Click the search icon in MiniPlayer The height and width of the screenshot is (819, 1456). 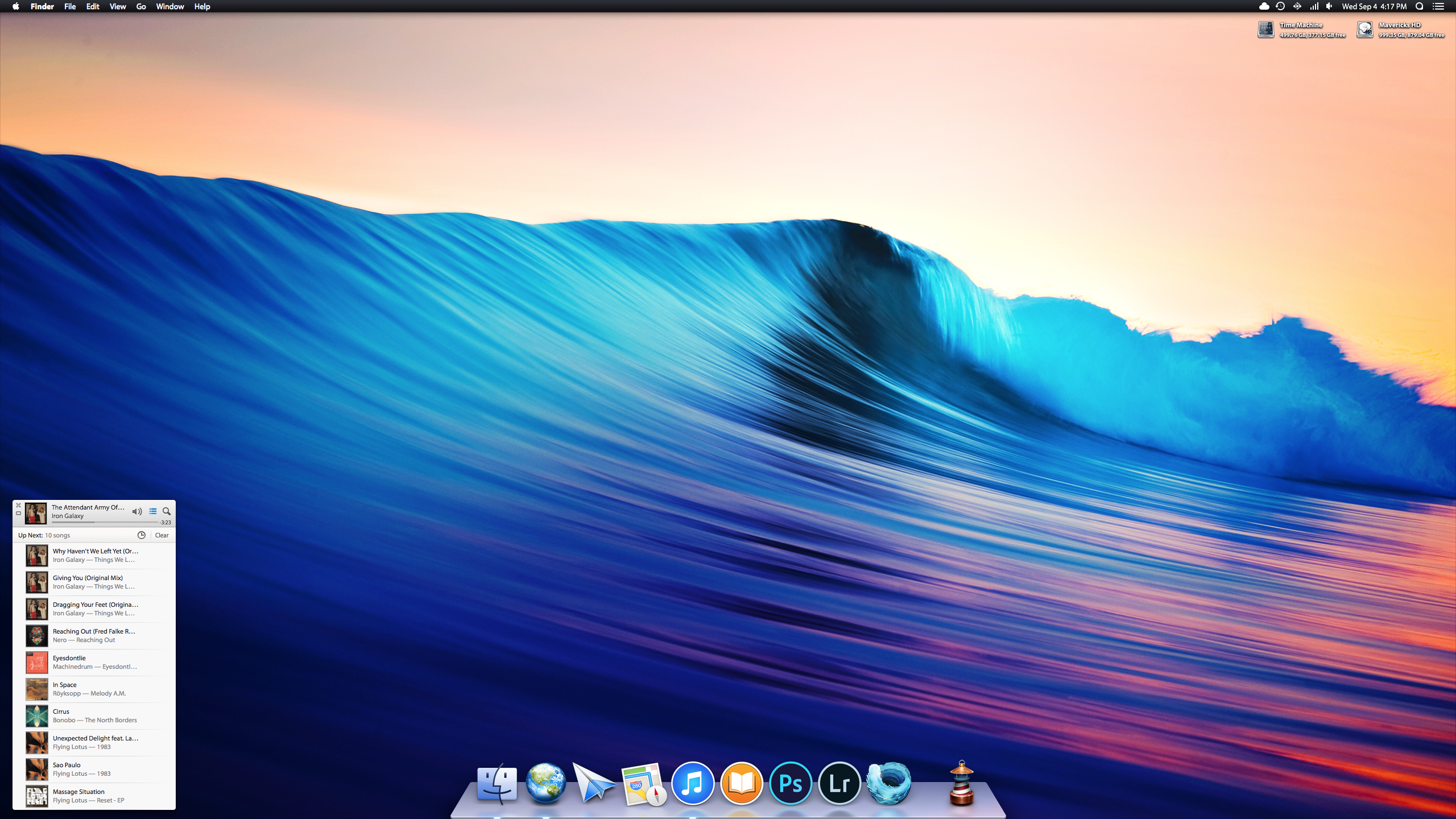click(167, 511)
